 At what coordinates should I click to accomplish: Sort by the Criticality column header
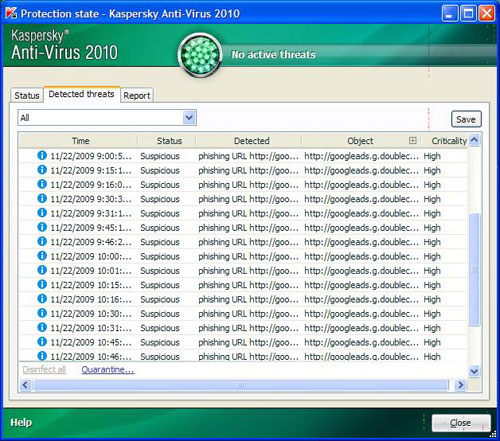click(449, 141)
